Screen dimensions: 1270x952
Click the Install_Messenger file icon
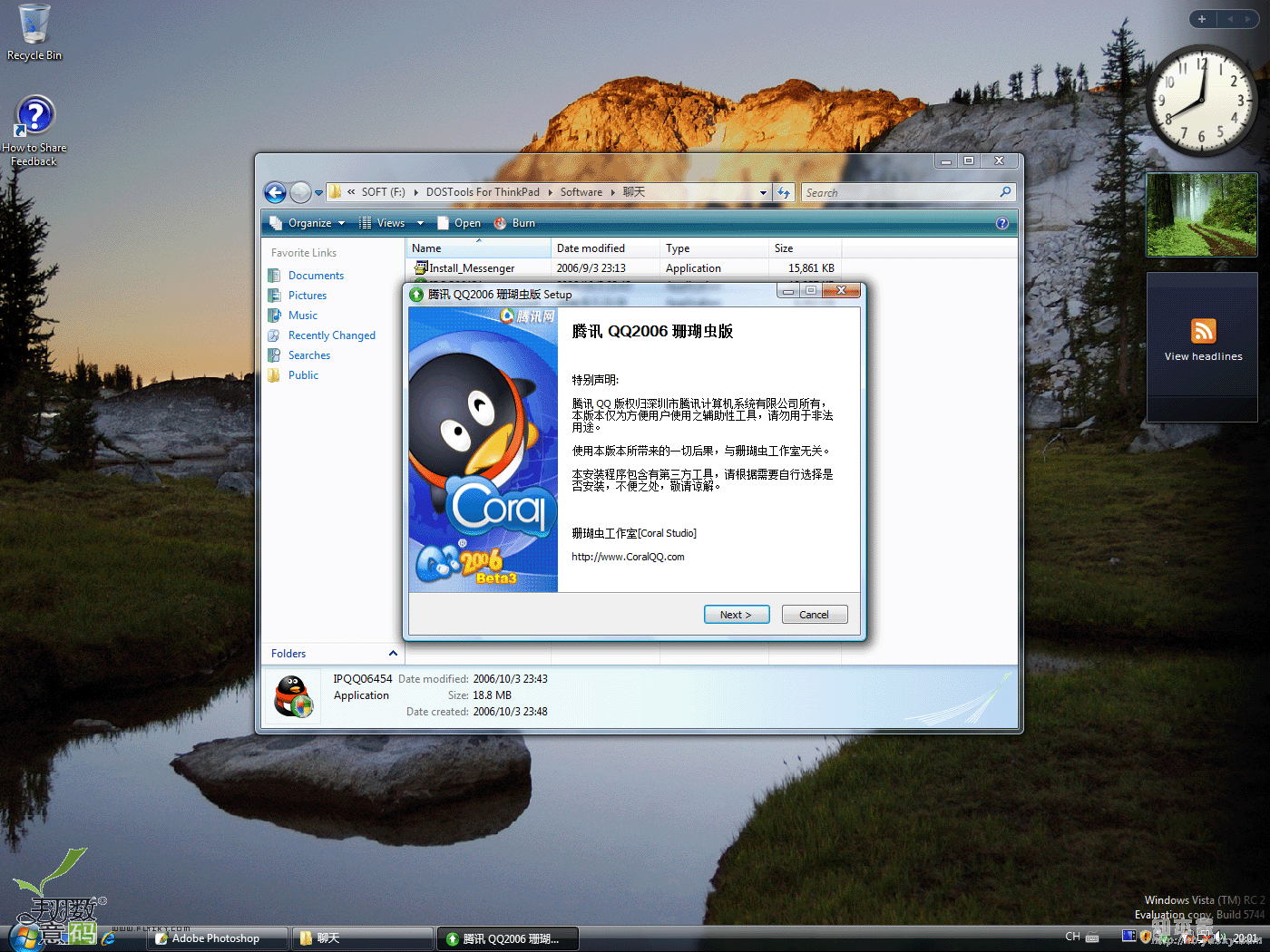[x=421, y=267]
